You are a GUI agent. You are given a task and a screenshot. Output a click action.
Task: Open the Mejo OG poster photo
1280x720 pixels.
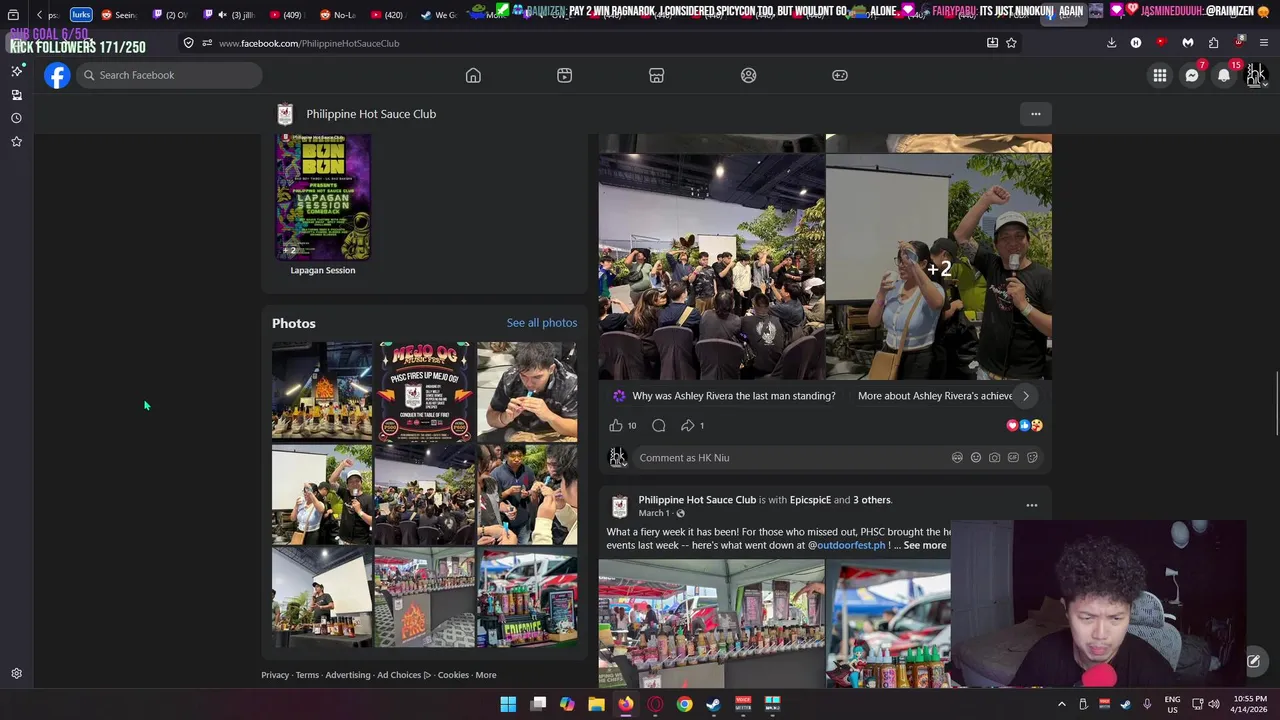coord(424,391)
